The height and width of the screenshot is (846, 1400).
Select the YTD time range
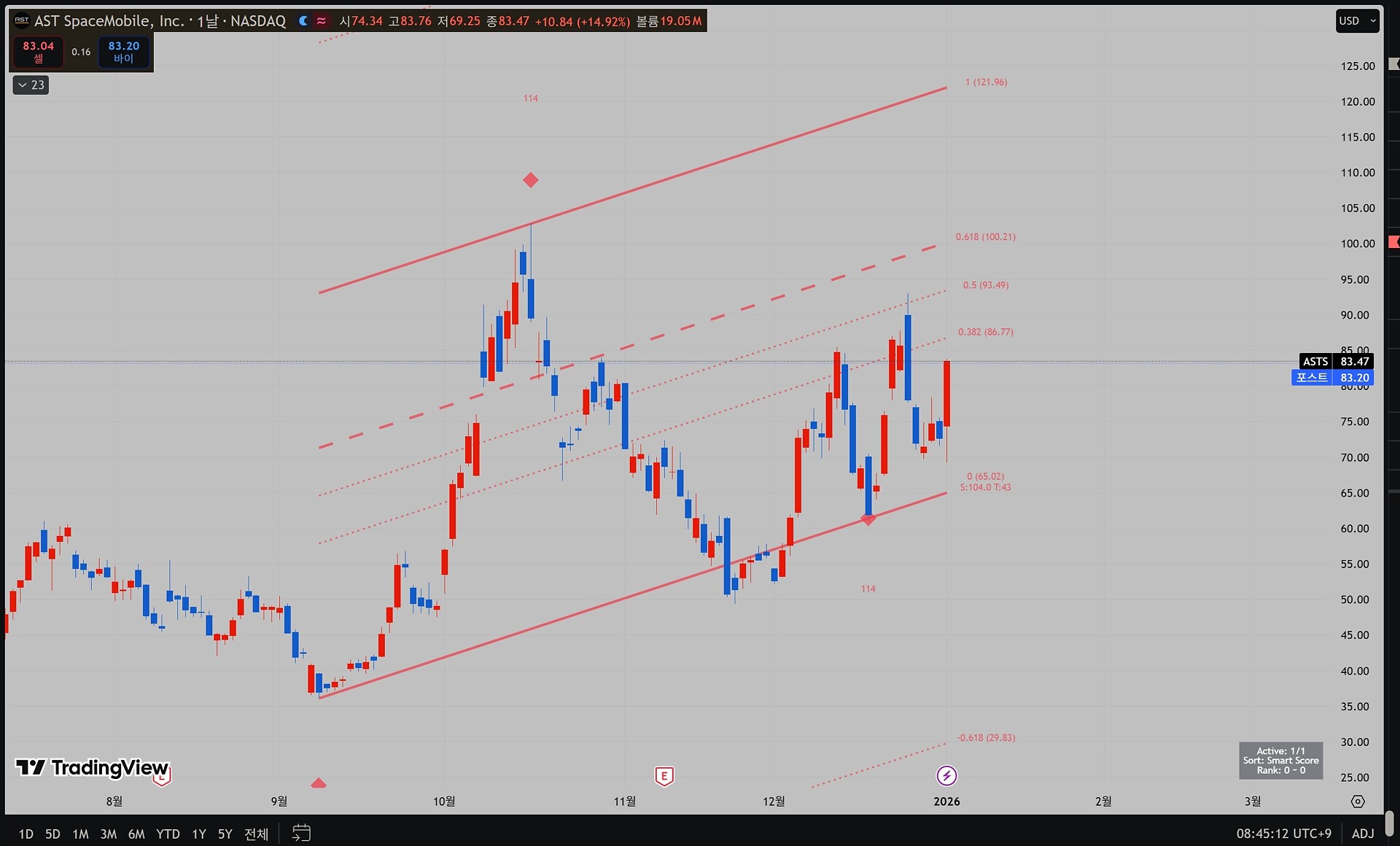tap(168, 834)
